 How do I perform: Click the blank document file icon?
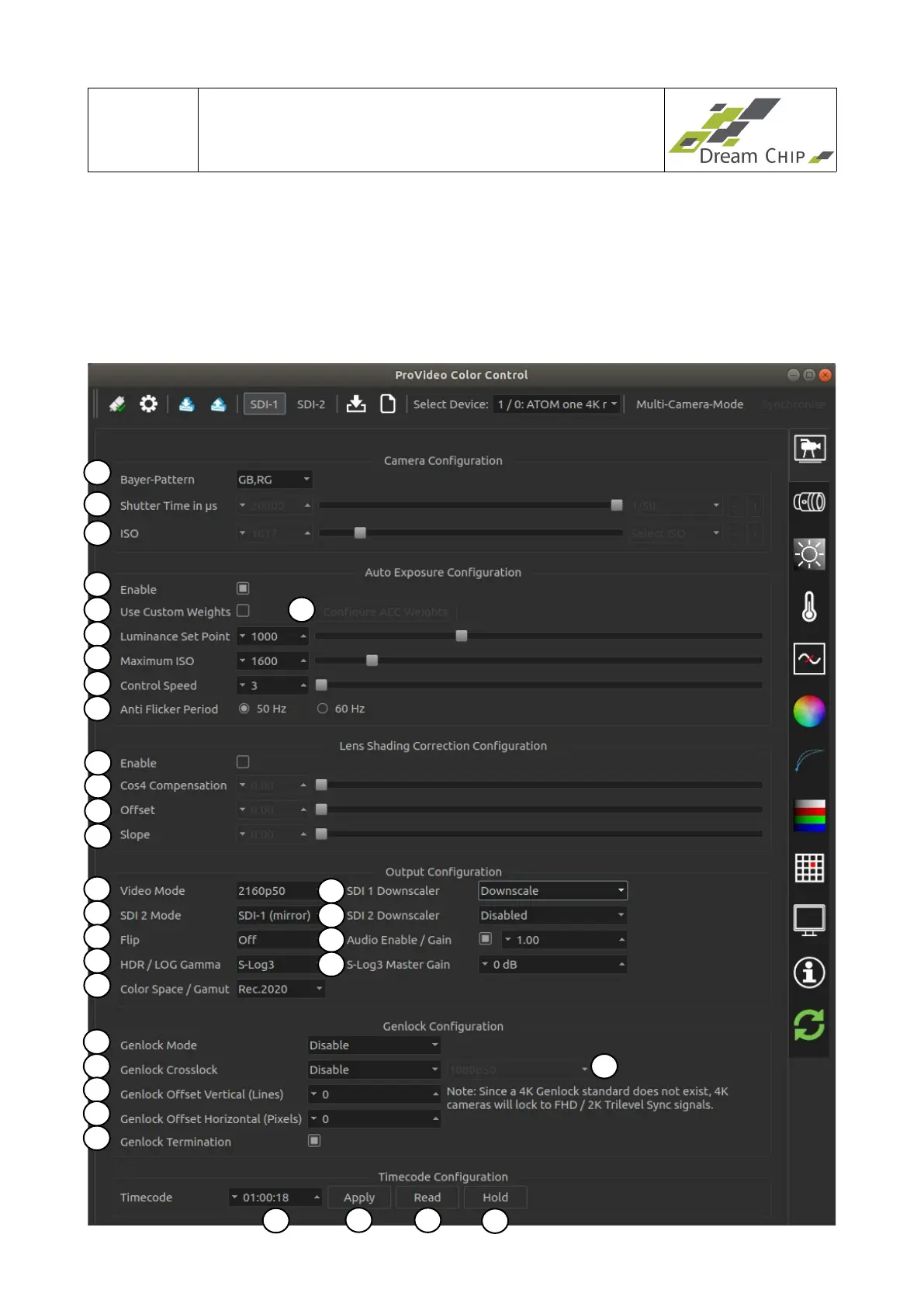click(x=388, y=404)
